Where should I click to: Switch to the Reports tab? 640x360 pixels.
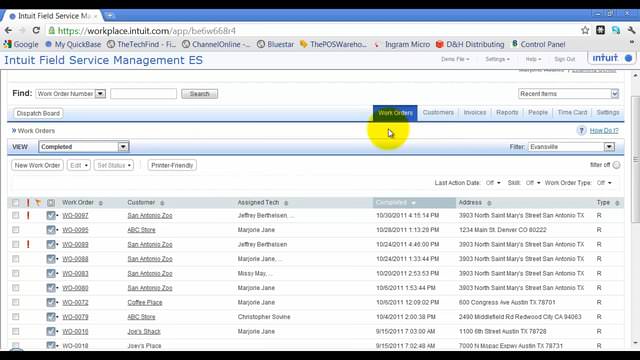pyautogui.click(x=507, y=113)
